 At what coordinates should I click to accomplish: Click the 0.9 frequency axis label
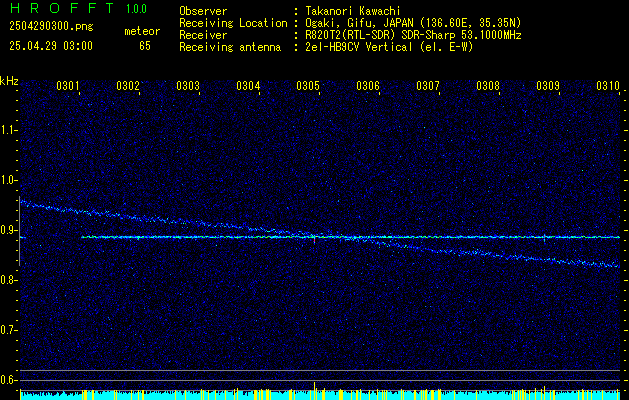pyautogui.click(x=7, y=230)
